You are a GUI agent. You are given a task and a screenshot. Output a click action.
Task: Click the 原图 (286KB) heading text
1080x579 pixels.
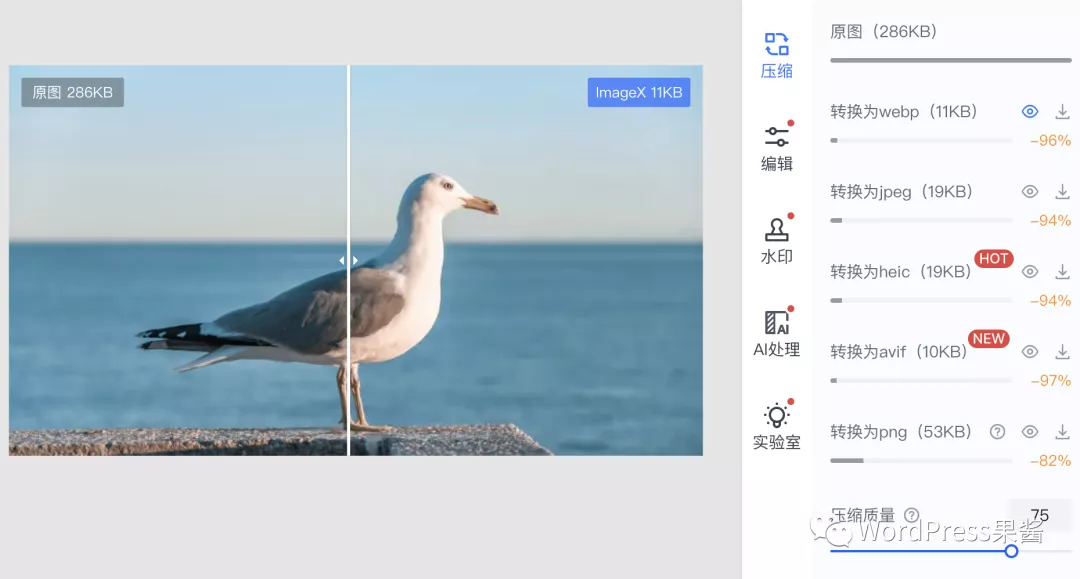pos(883,32)
